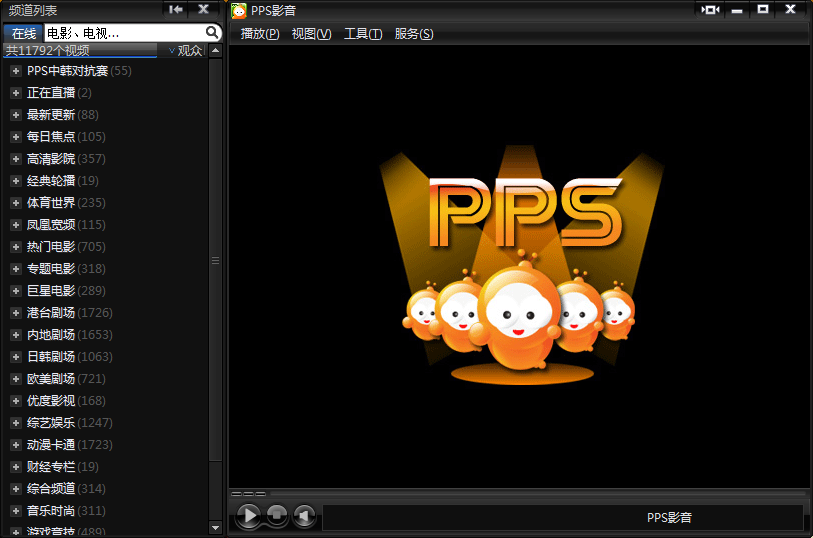Screen dimensions: 813x538
Task: Click the stop playback button
Action: [277, 515]
